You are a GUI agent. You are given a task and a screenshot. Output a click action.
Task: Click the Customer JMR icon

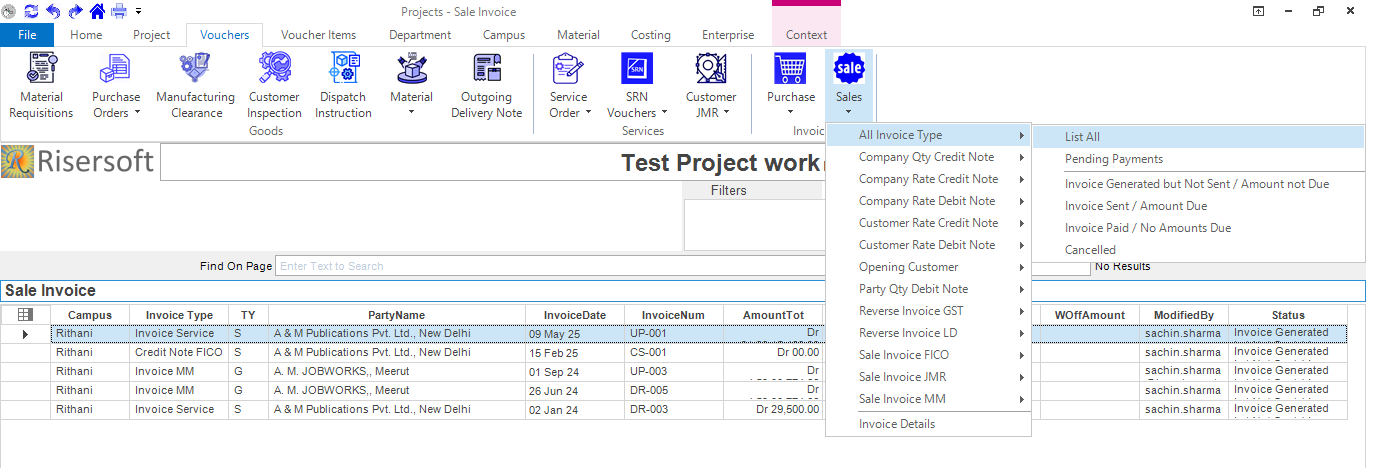tap(711, 70)
